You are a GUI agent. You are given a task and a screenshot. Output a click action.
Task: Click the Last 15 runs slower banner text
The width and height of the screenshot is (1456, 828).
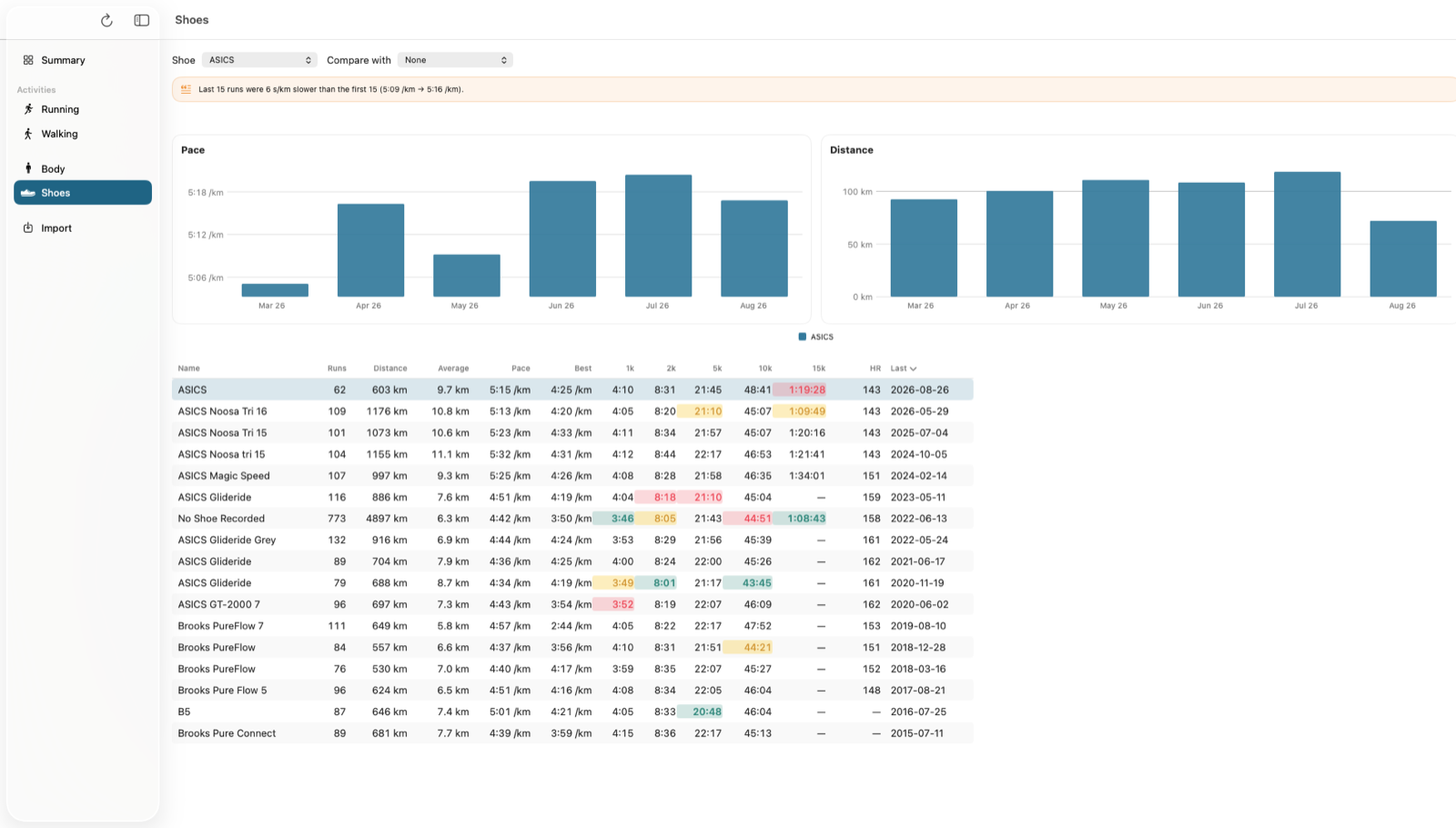pos(331,89)
